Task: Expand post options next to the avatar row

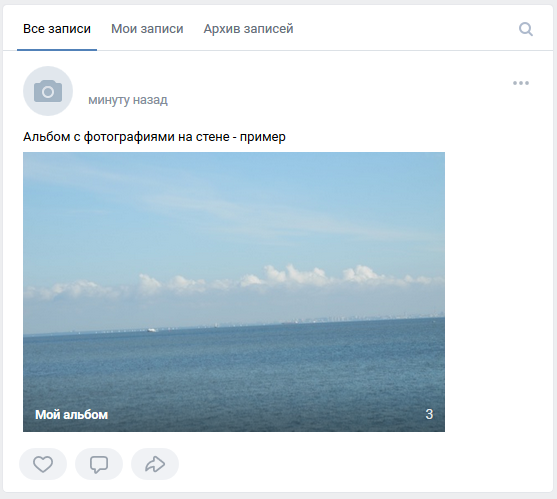Action: pos(521,83)
